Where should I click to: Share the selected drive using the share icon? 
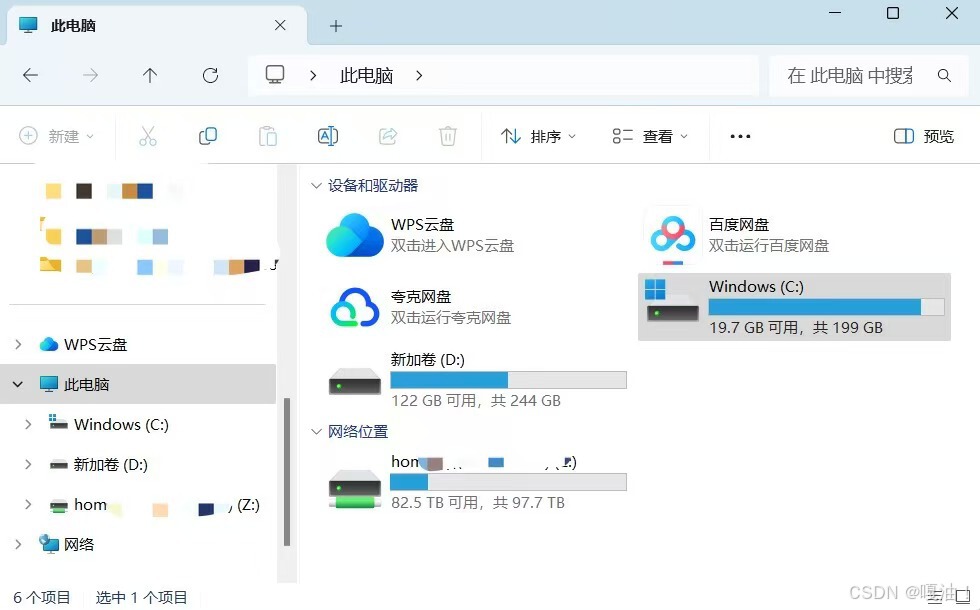388,135
